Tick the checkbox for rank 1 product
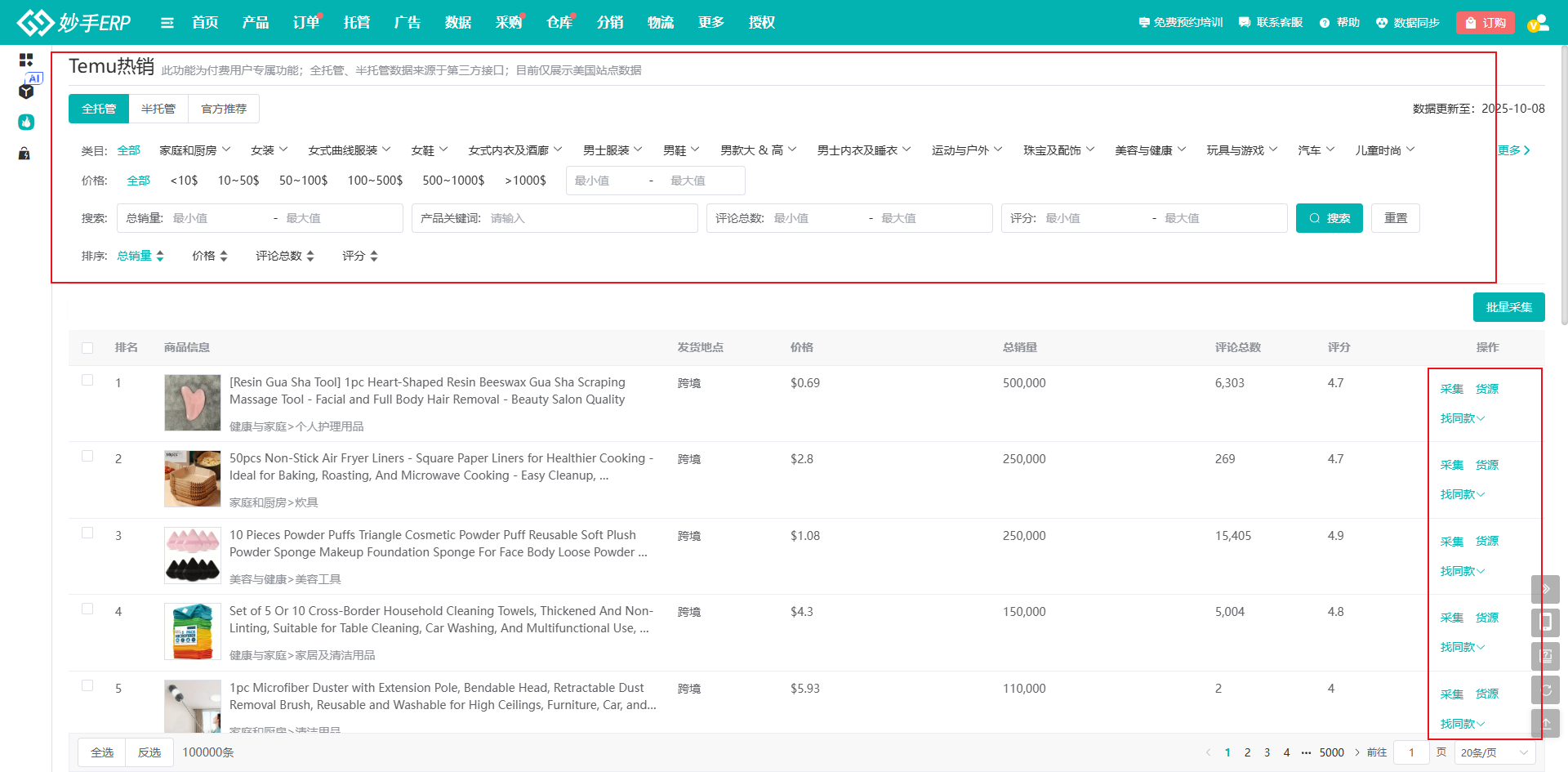The width and height of the screenshot is (1568, 772). [87, 380]
